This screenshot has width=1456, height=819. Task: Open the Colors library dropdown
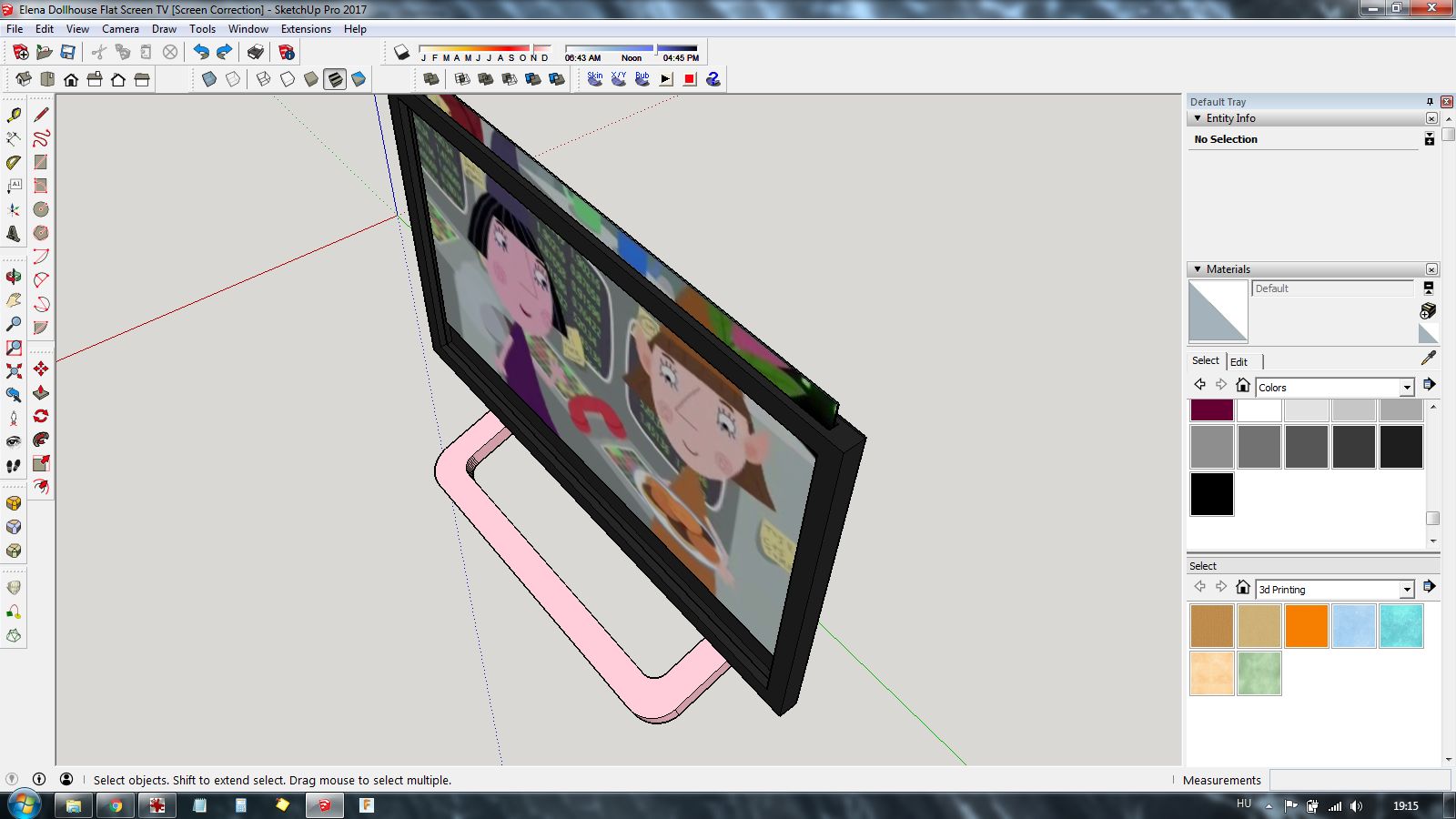pyautogui.click(x=1407, y=388)
